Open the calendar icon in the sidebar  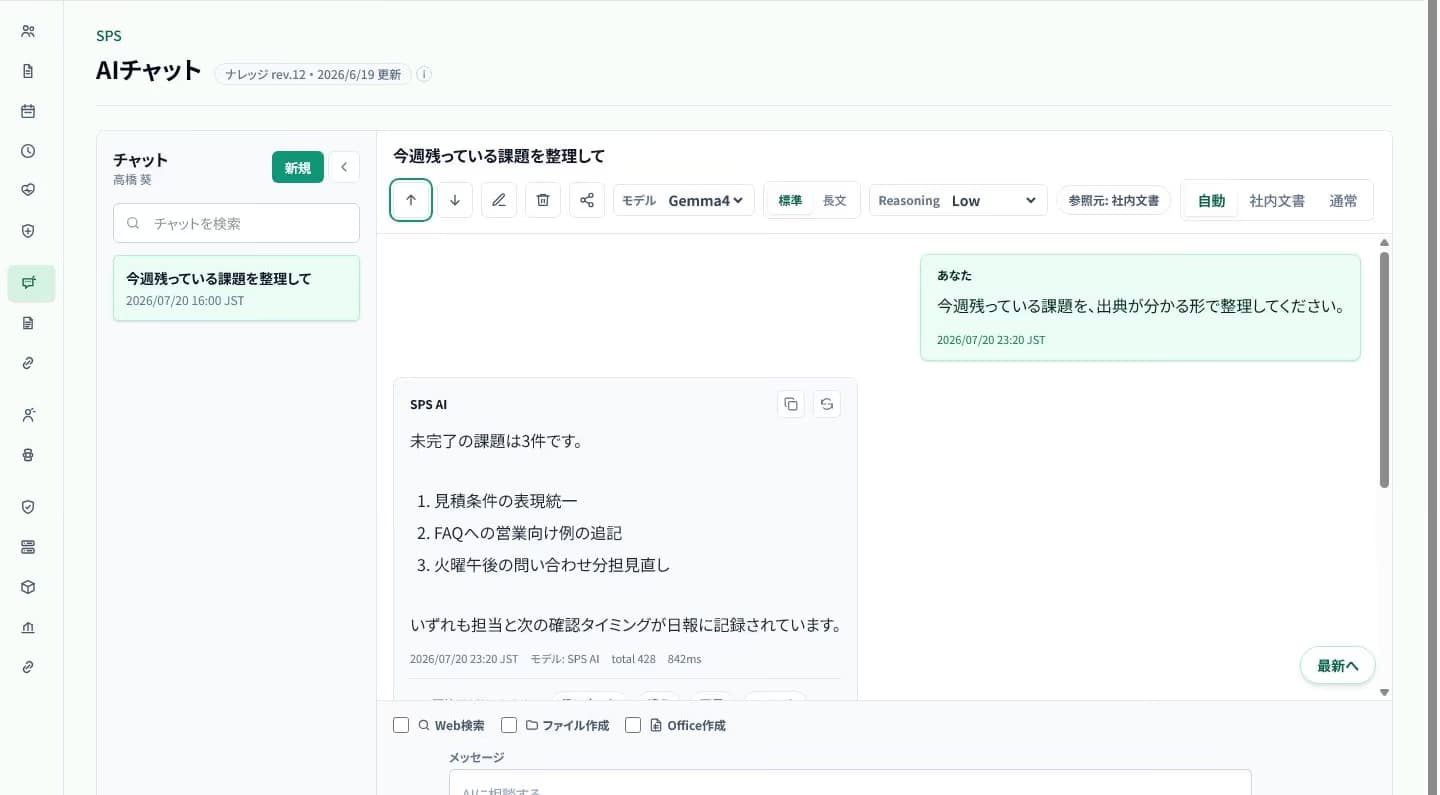28,111
